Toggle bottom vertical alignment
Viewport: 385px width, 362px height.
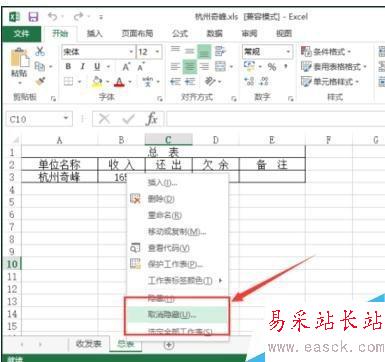(x=204, y=51)
